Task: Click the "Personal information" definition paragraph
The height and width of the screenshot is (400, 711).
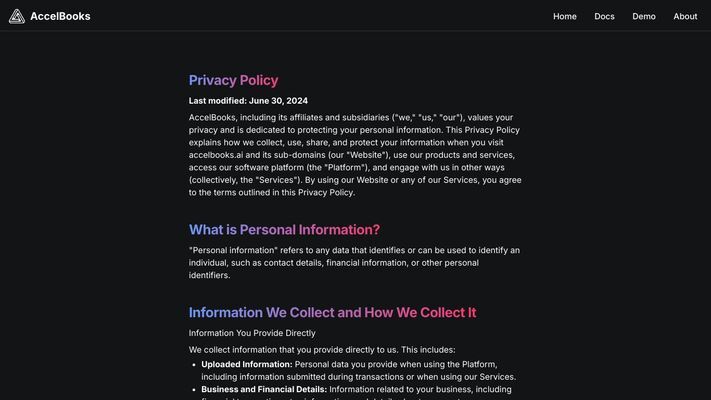Action: pos(355,263)
